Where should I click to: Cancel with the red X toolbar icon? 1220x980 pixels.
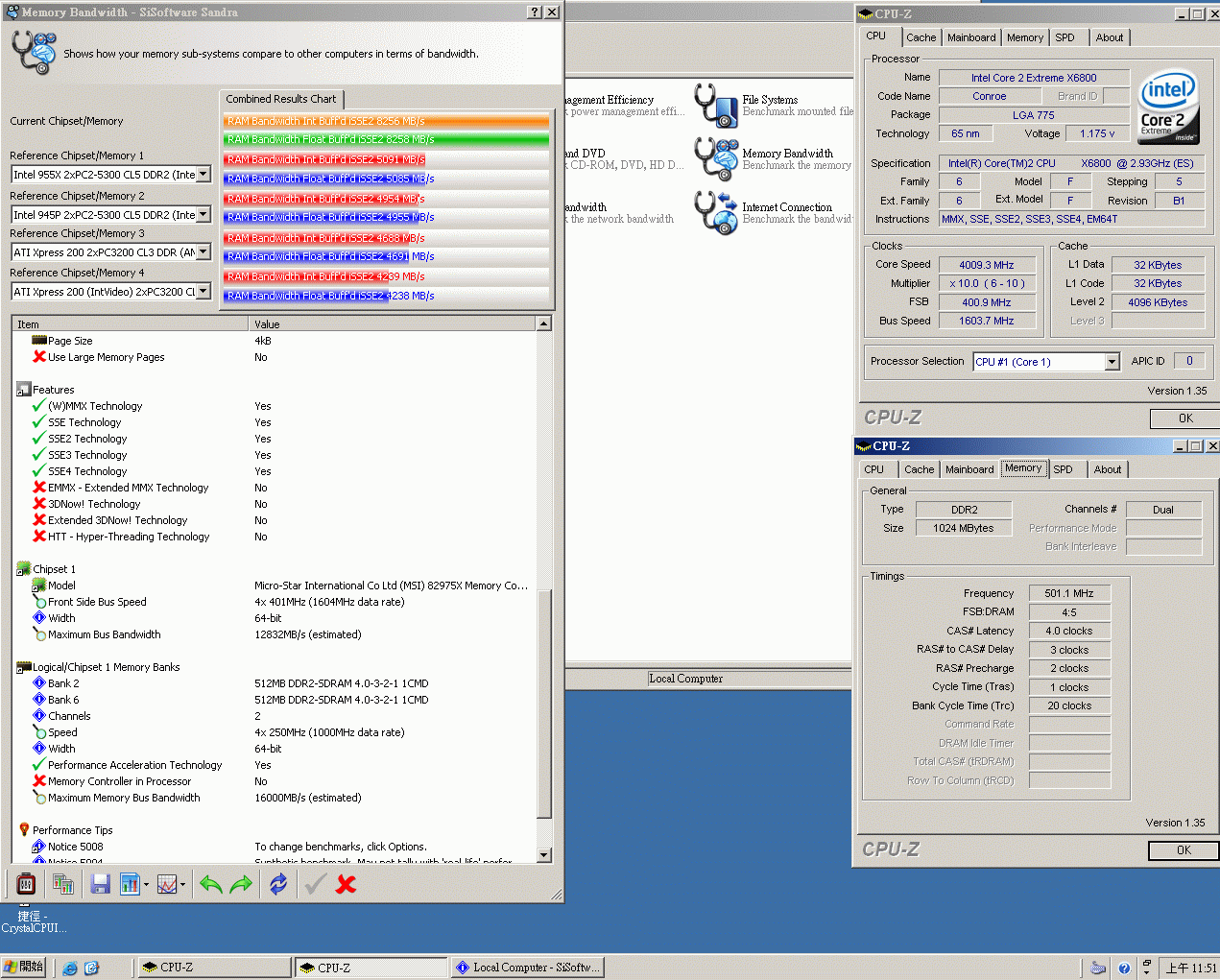tap(346, 884)
